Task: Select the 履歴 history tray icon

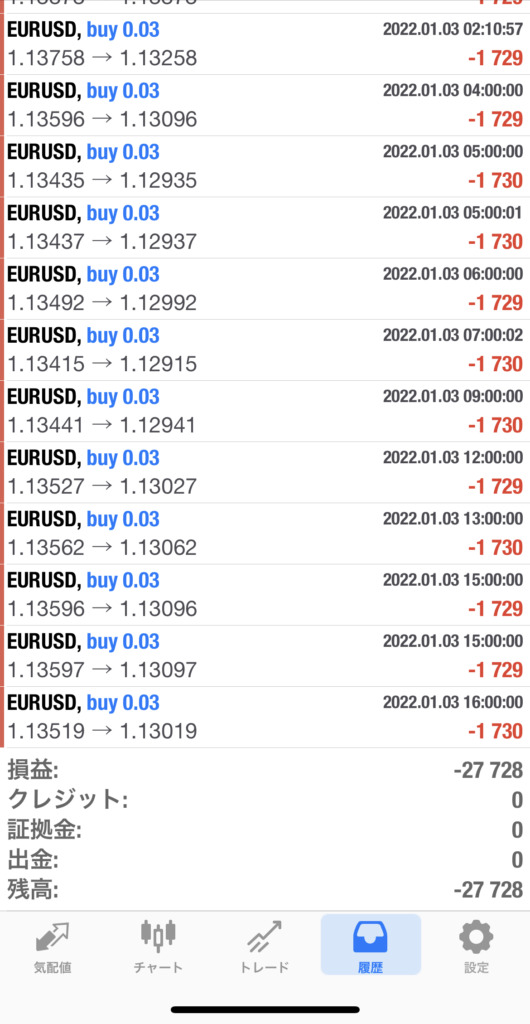Action: coord(370,936)
